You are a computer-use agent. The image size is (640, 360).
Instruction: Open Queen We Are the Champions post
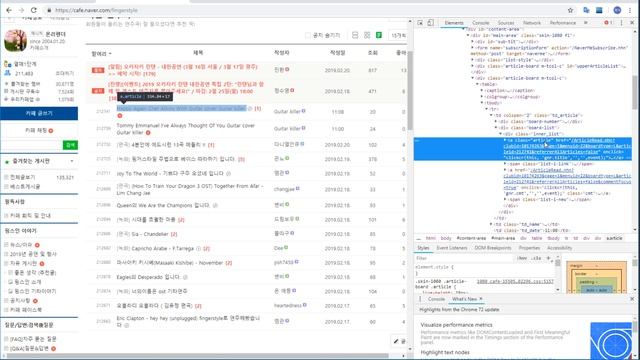click(163, 205)
